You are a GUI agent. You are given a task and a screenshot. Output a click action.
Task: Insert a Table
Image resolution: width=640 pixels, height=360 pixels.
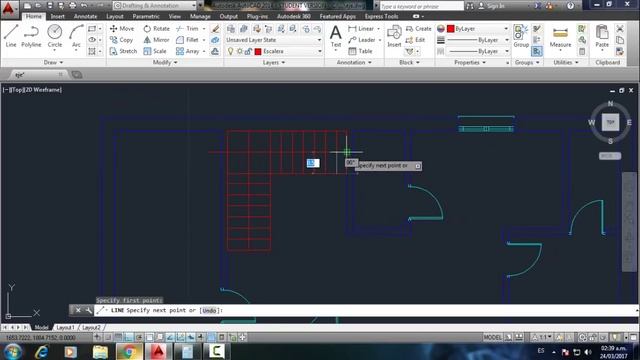click(360, 51)
